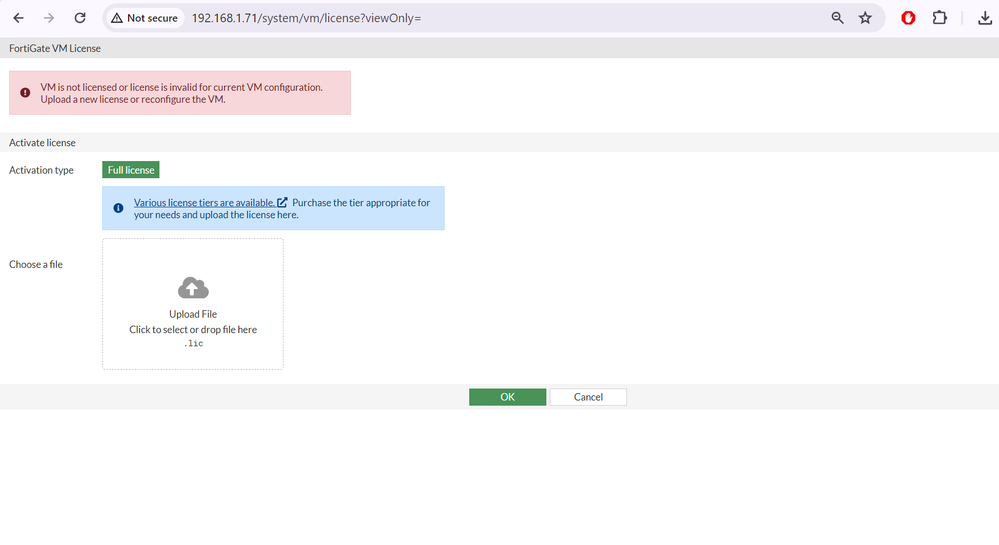
Task: Open the Various license tiers are available link
Action: tap(205, 203)
